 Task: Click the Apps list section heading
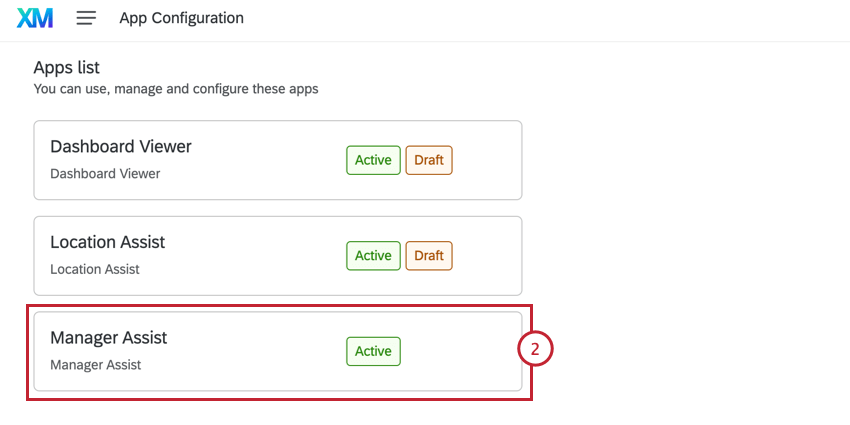point(67,68)
